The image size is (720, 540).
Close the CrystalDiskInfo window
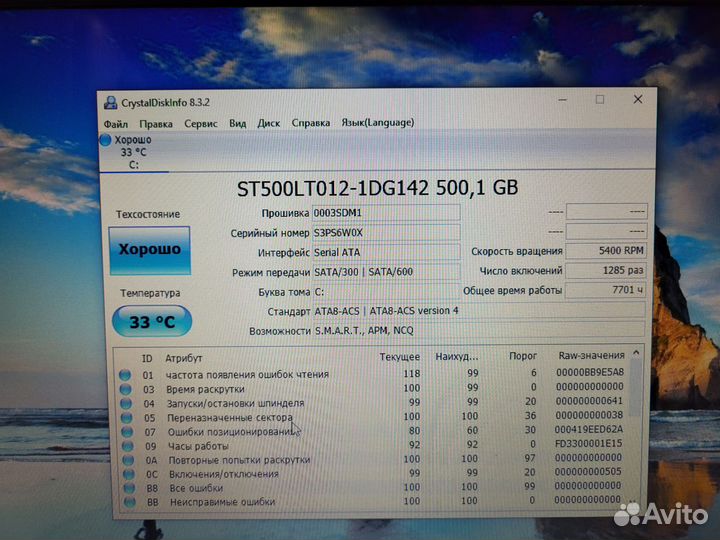[x=638, y=99]
